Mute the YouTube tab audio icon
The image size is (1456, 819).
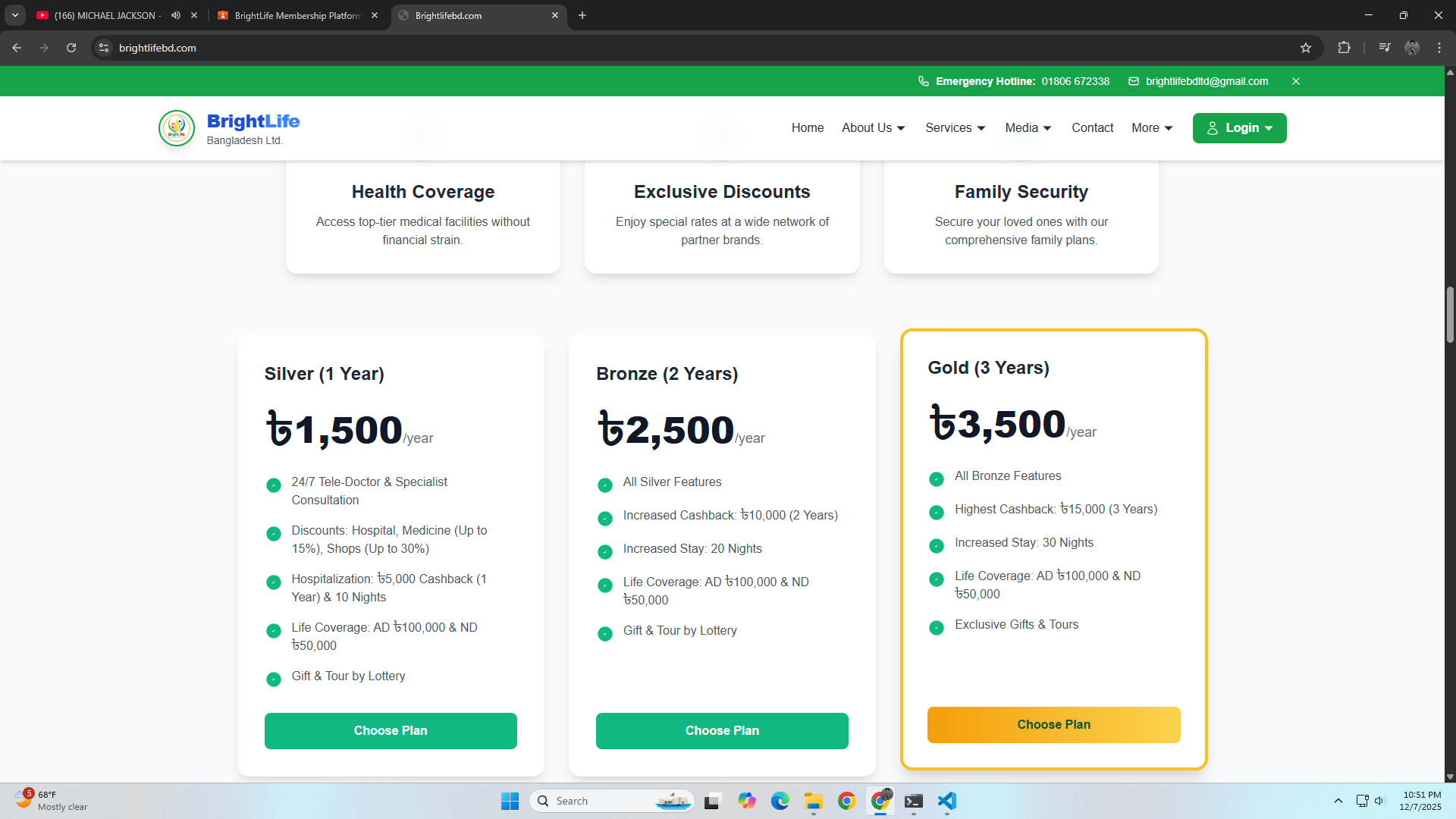point(176,15)
